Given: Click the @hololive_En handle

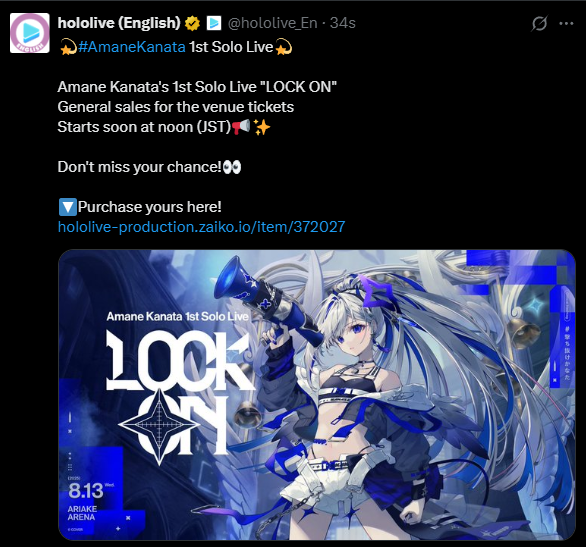Looking at the screenshot, I should tap(272, 23).
